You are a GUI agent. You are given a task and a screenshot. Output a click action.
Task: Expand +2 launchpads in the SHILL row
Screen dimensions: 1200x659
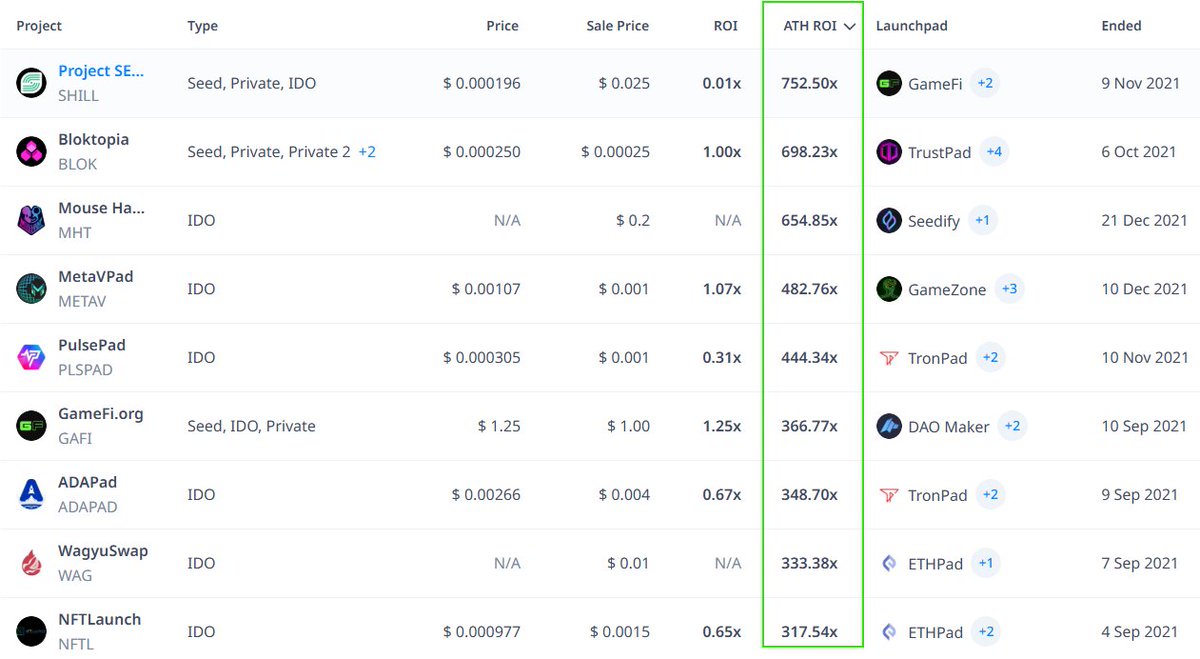click(x=985, y=83)
